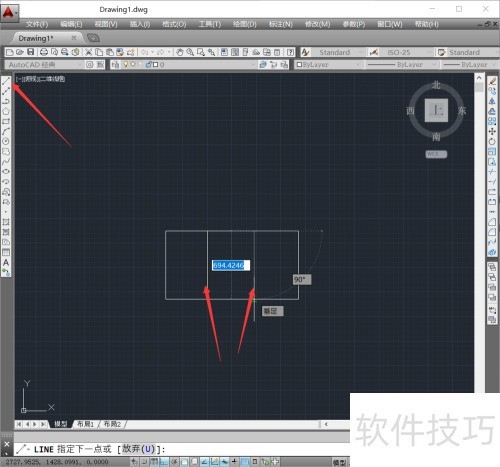500x467 pixels.
Task: Select the Erase tool in the modify toolbar
Action: [492, 81]
